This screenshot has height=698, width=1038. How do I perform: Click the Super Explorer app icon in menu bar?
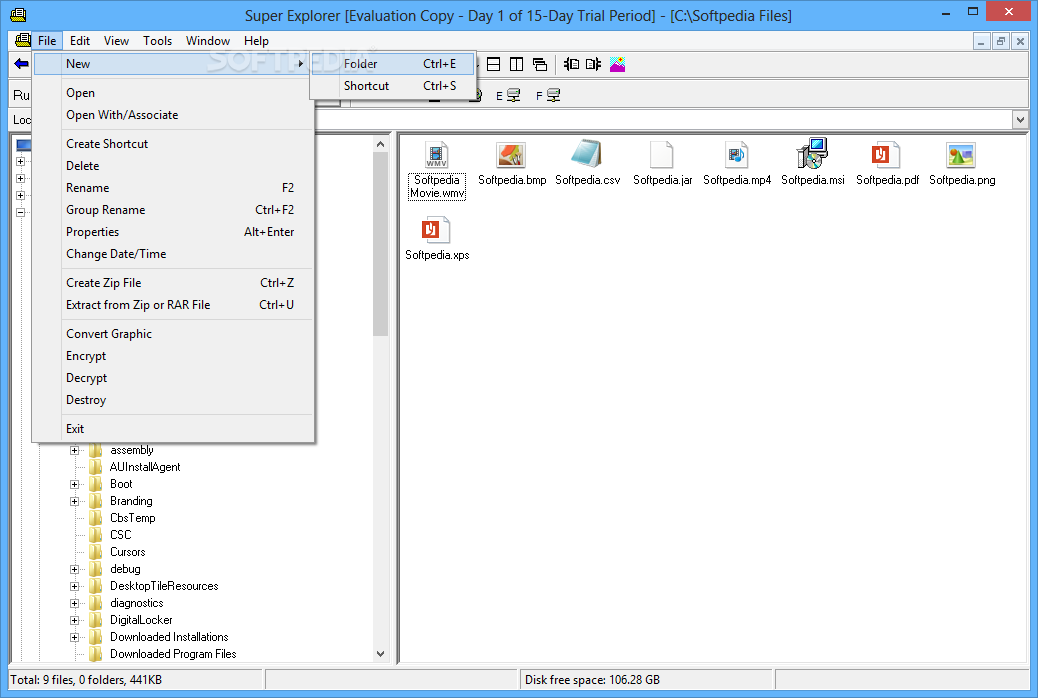23,40
